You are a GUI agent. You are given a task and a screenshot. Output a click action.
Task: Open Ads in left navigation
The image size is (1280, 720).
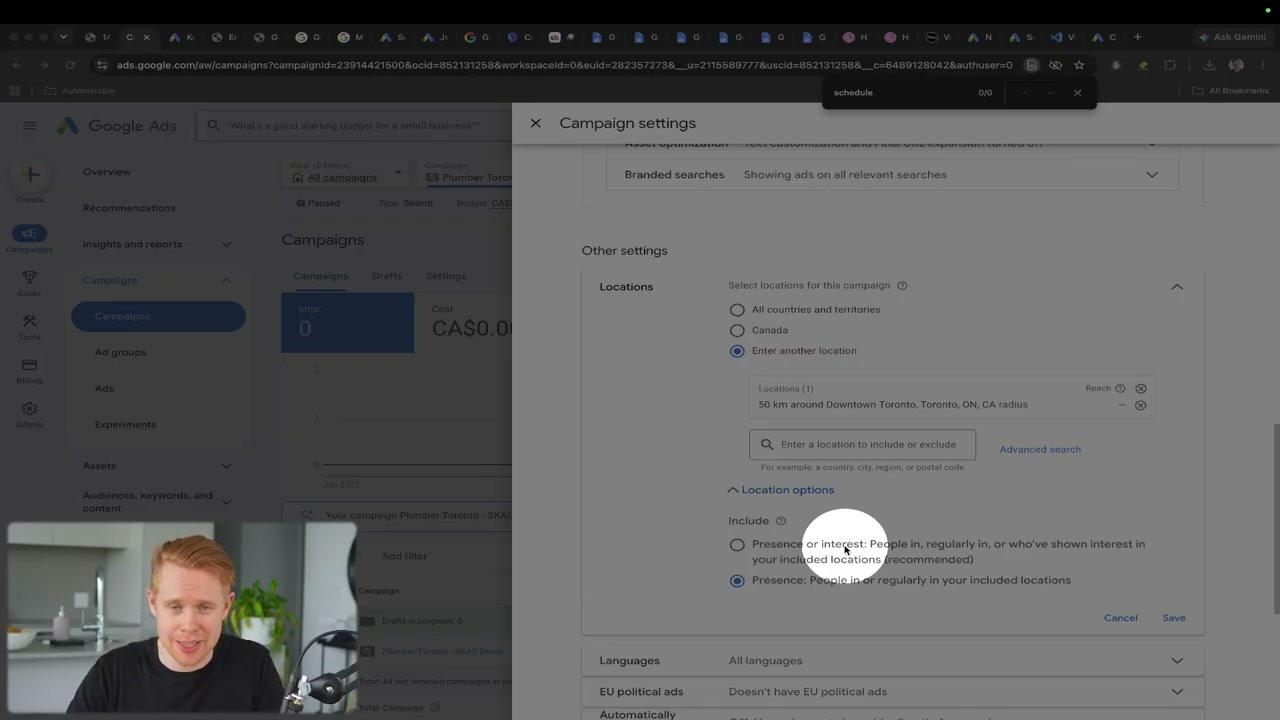[x=104, y=388]
